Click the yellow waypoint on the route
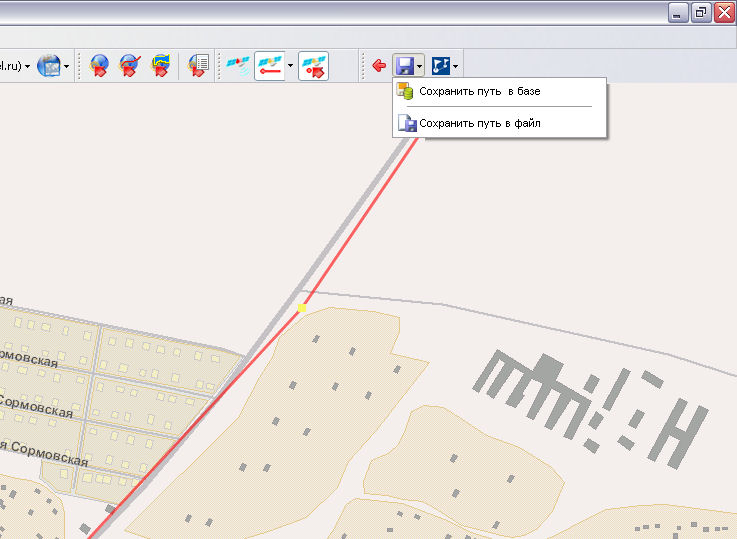This screenshot has height=539, width=737. [301, 308]
